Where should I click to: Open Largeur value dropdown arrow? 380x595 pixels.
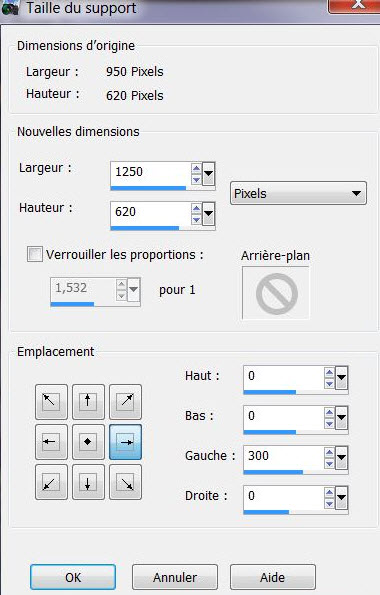point(208,173)
